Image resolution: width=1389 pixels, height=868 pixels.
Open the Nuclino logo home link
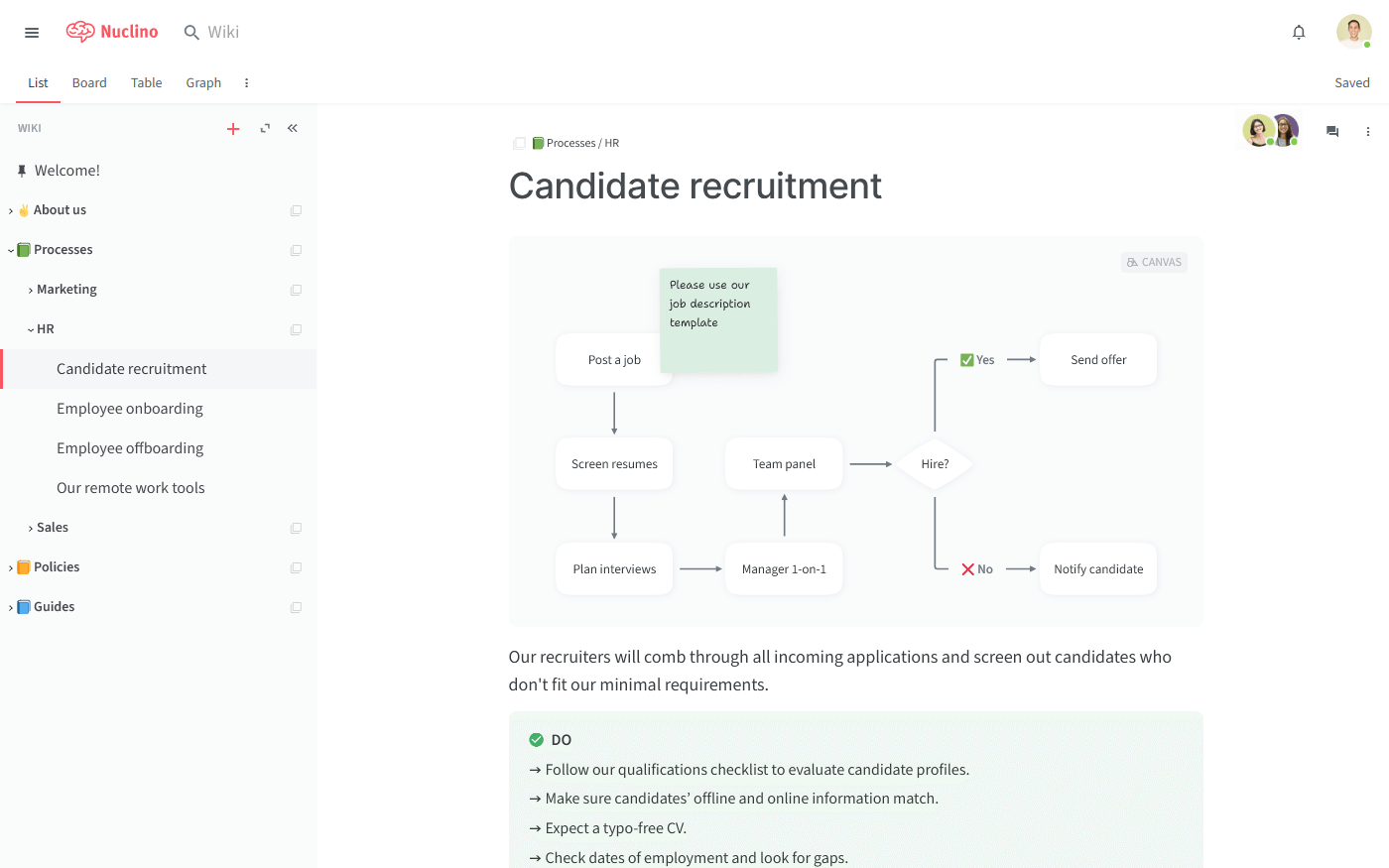pyautogui.click(x=111, y=31)
